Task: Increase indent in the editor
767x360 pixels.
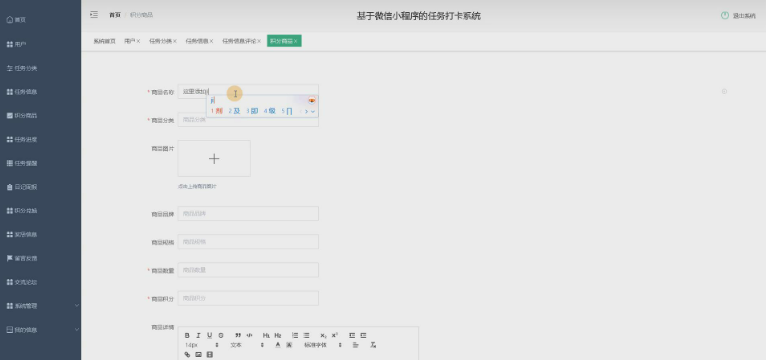Action: pyautogui.click(x=363, y=336)
